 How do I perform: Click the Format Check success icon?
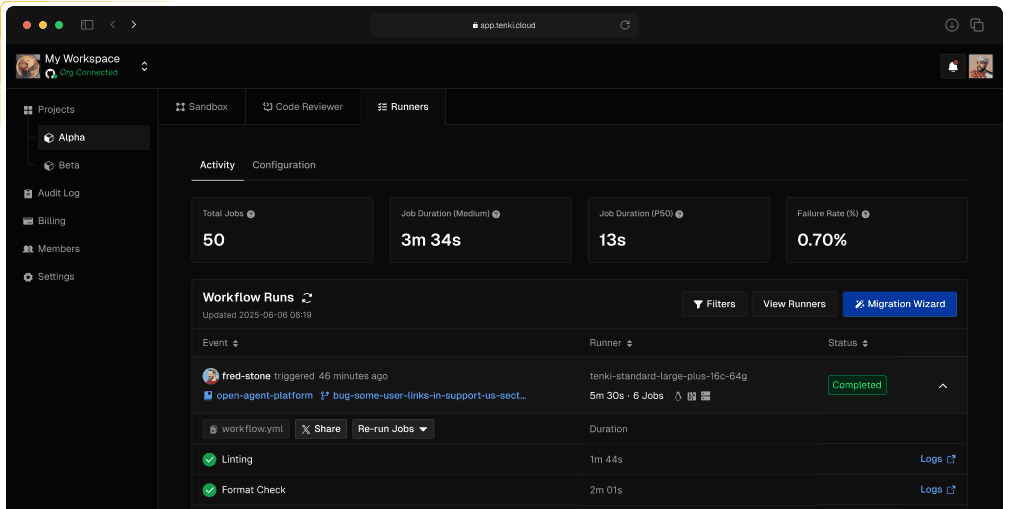tap(209, 490)
